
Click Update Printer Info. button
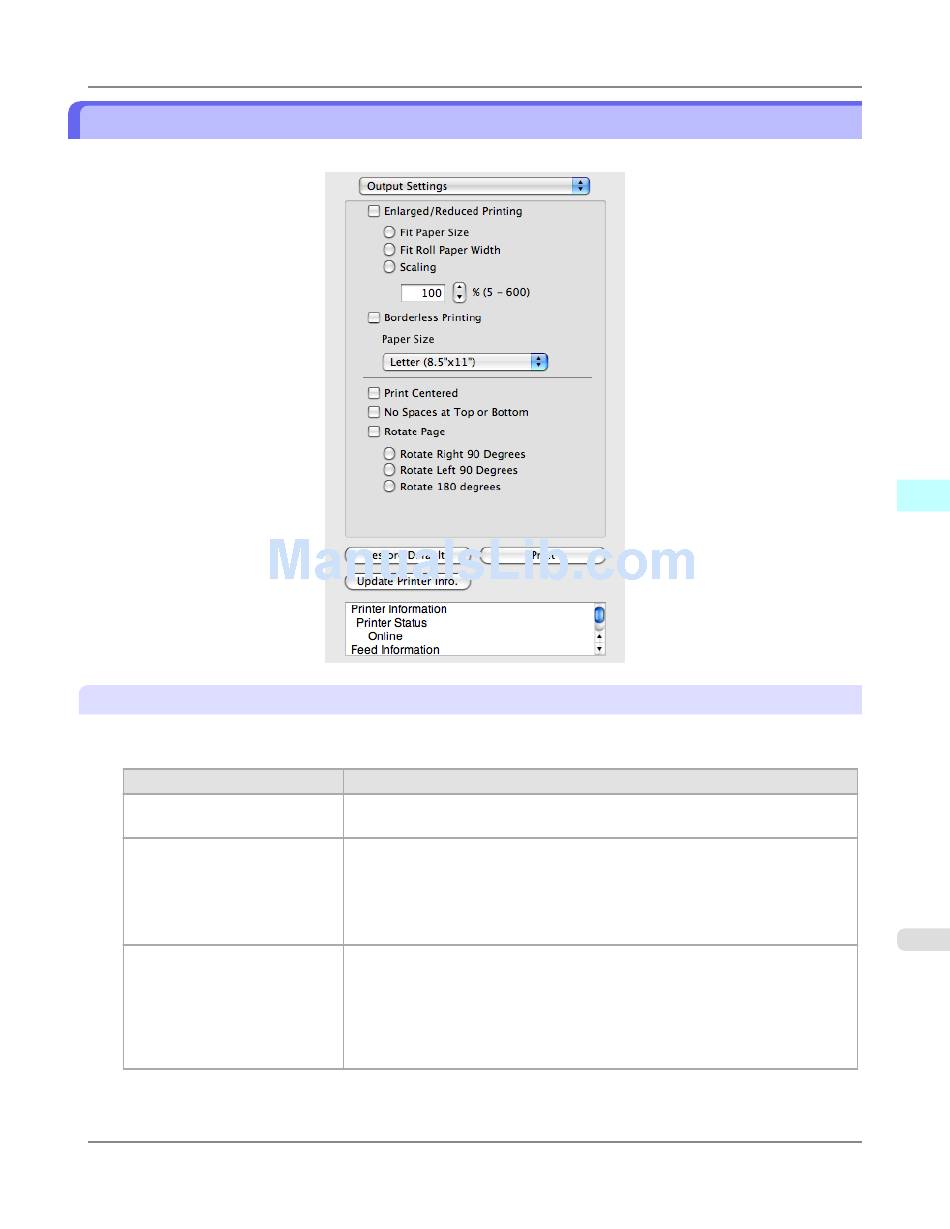pyautogui.click(x=407, y=581)
